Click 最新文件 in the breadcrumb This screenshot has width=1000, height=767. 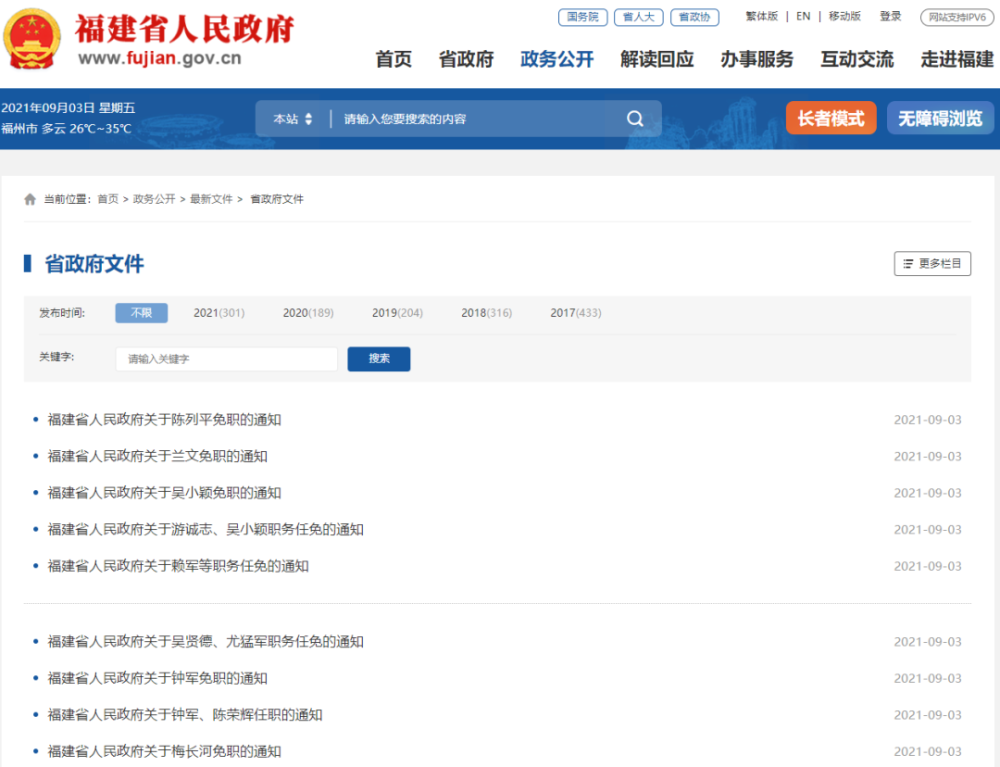(x=211, y=200)
